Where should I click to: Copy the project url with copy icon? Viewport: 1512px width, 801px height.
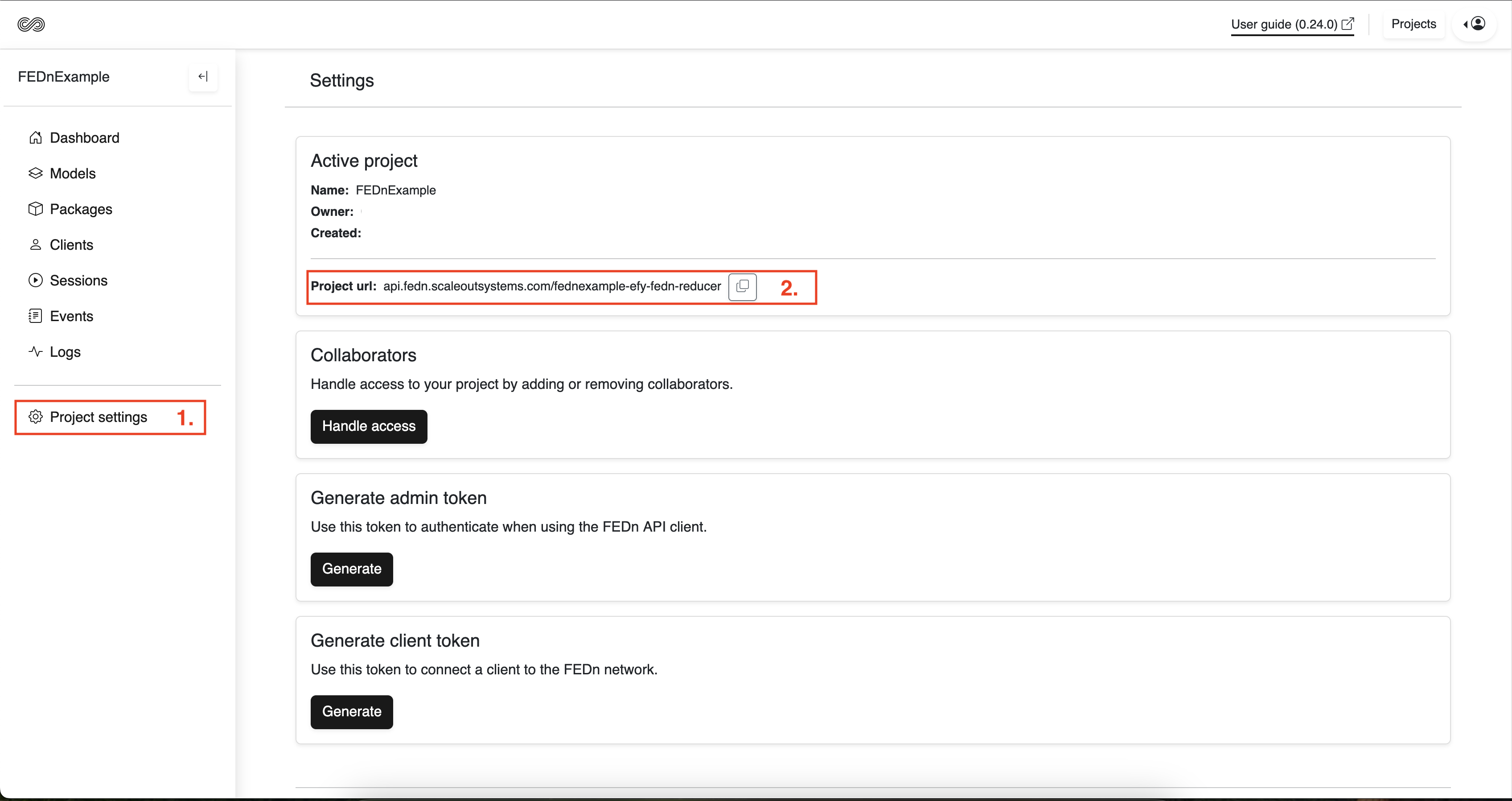[743, 287]
